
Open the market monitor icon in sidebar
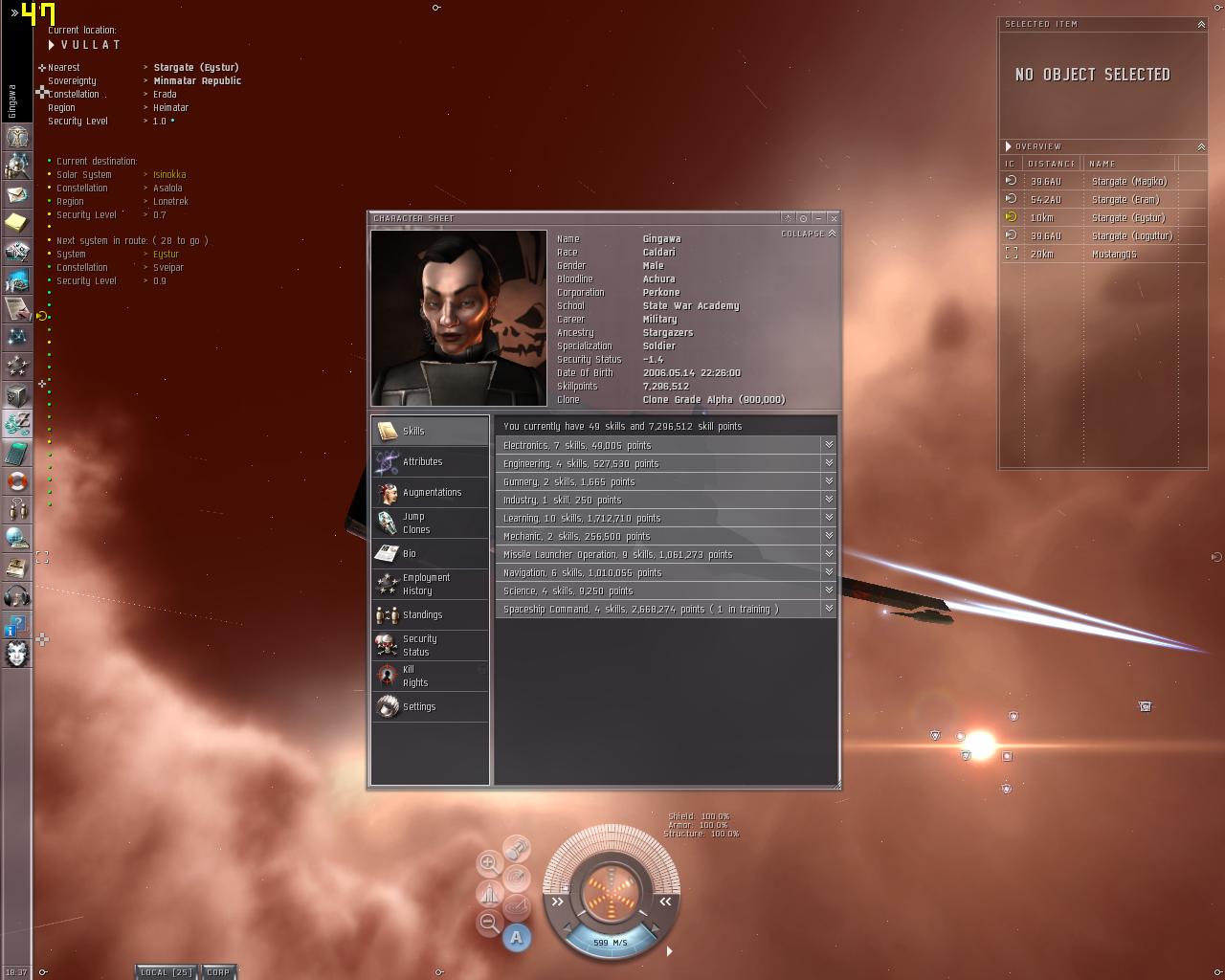click(16, 280)
